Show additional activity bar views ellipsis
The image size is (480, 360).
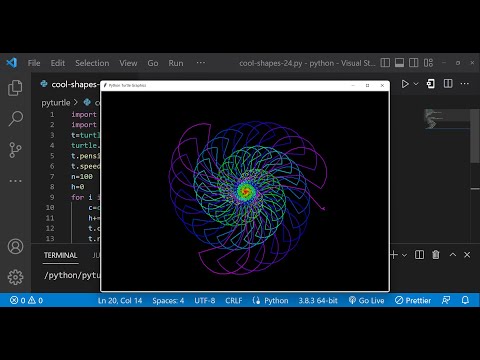pos(15,181)
